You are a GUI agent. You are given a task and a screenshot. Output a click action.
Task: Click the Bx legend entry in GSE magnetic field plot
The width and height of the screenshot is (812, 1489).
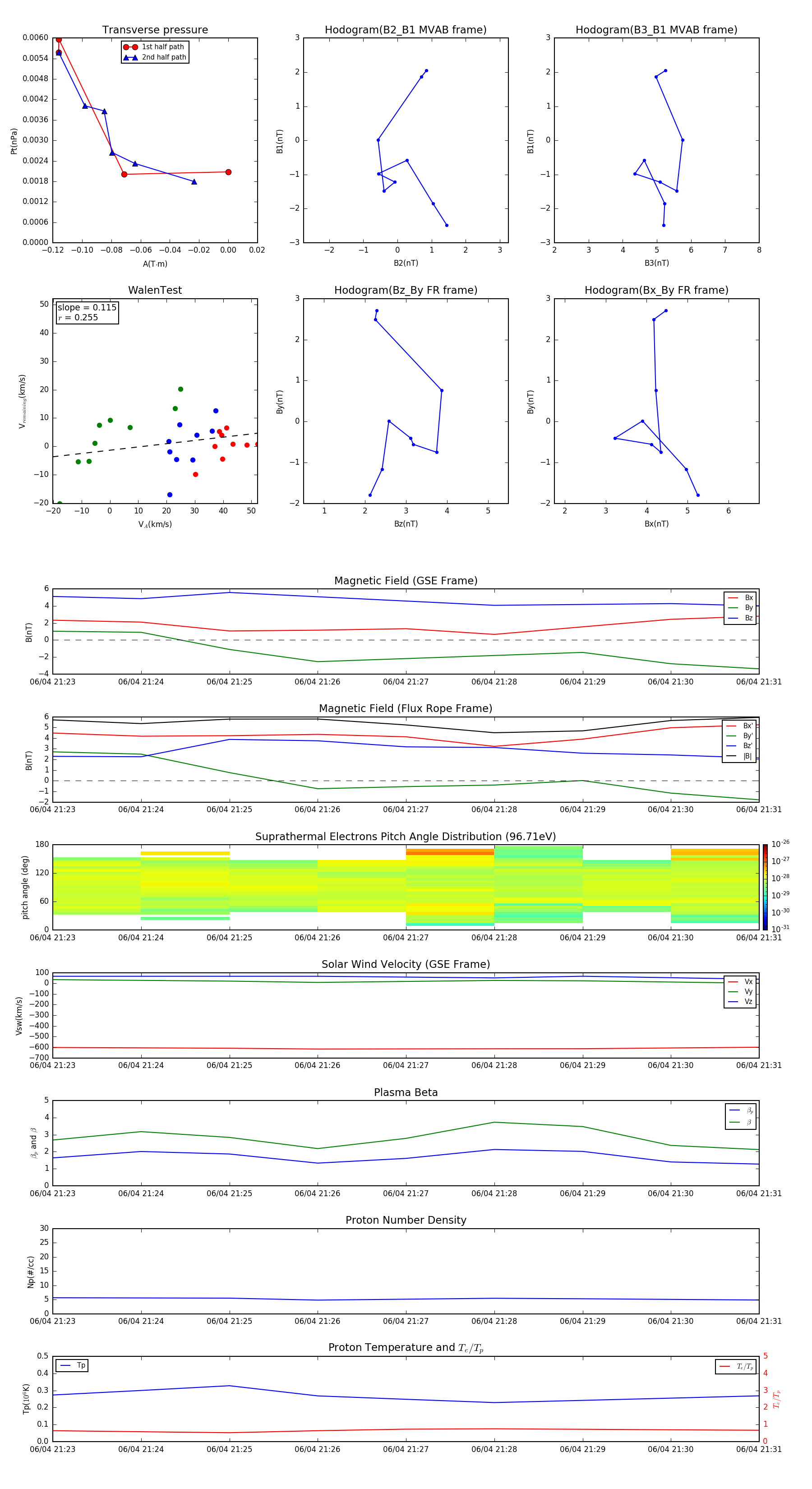[x=740, y=598]
